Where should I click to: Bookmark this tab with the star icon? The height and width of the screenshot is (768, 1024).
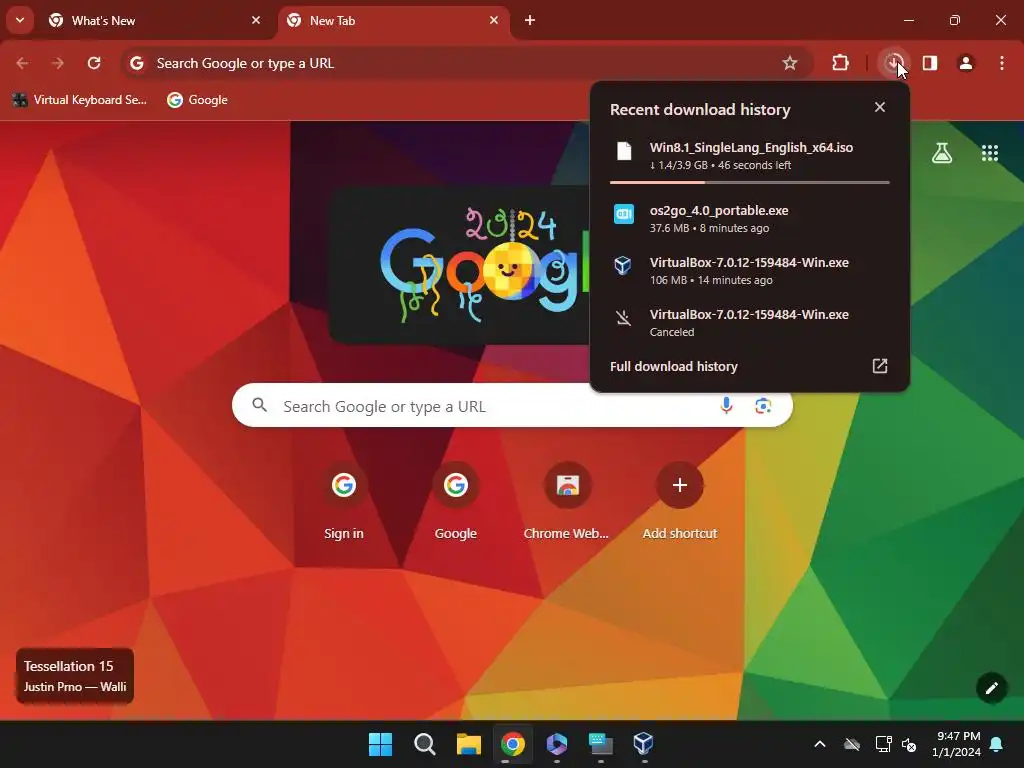790,63
